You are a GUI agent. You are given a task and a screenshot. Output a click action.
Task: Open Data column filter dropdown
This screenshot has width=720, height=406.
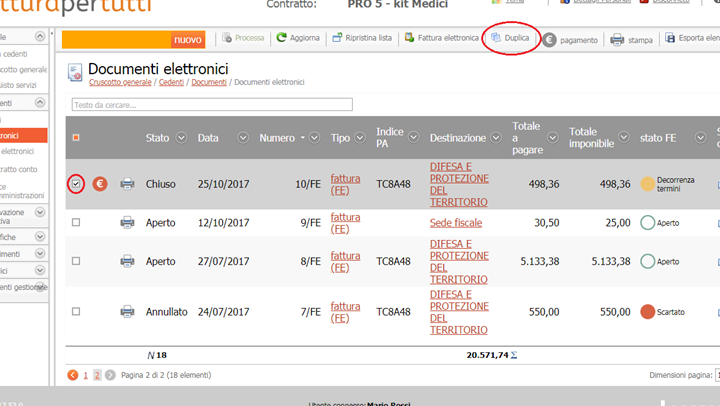tap(243, 137)
